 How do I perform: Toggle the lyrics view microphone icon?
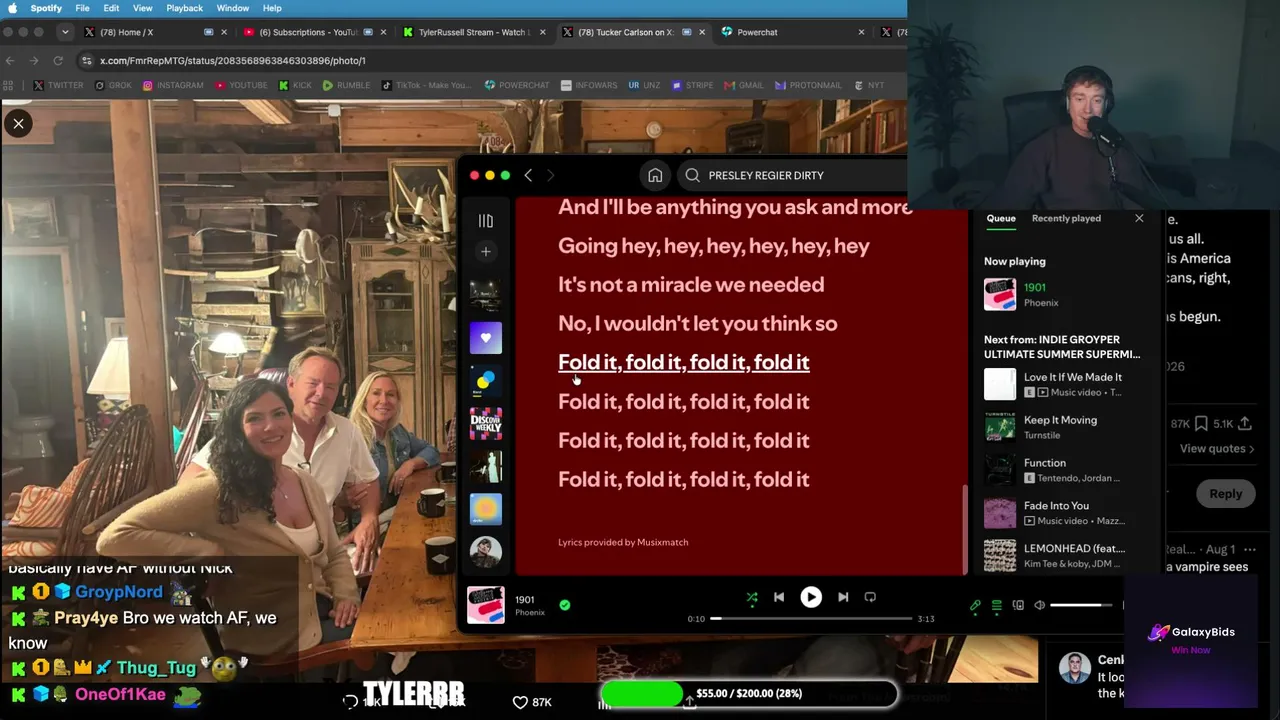(975, 605)
